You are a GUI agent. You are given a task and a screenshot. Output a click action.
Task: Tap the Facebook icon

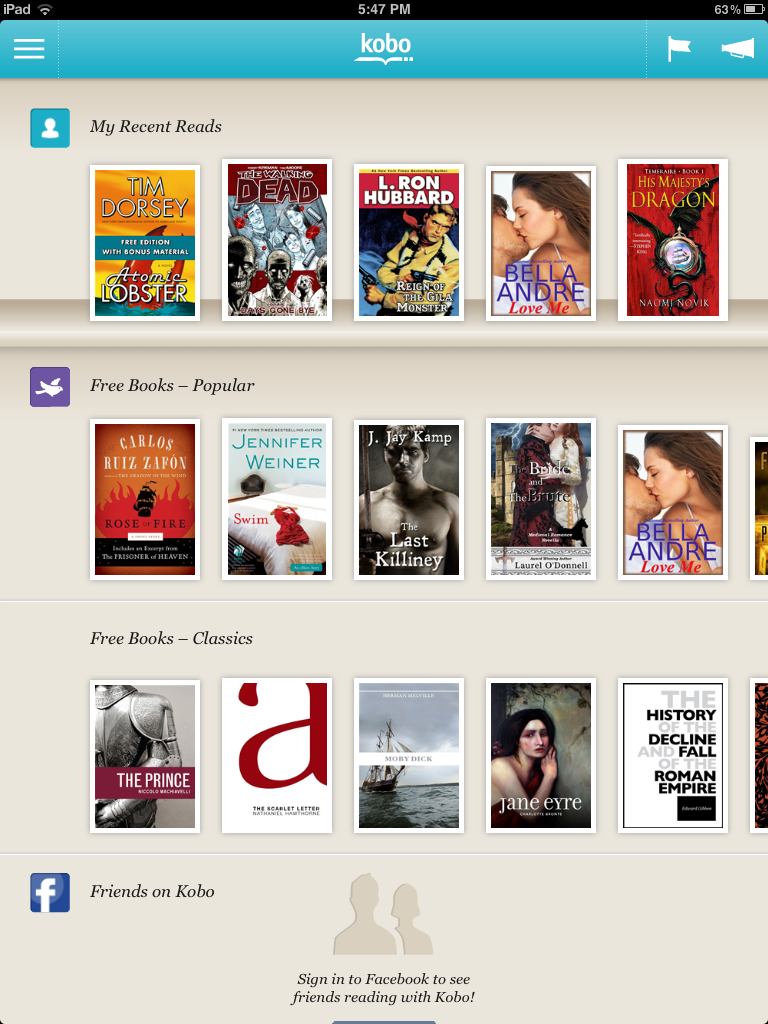click(50, 892)
